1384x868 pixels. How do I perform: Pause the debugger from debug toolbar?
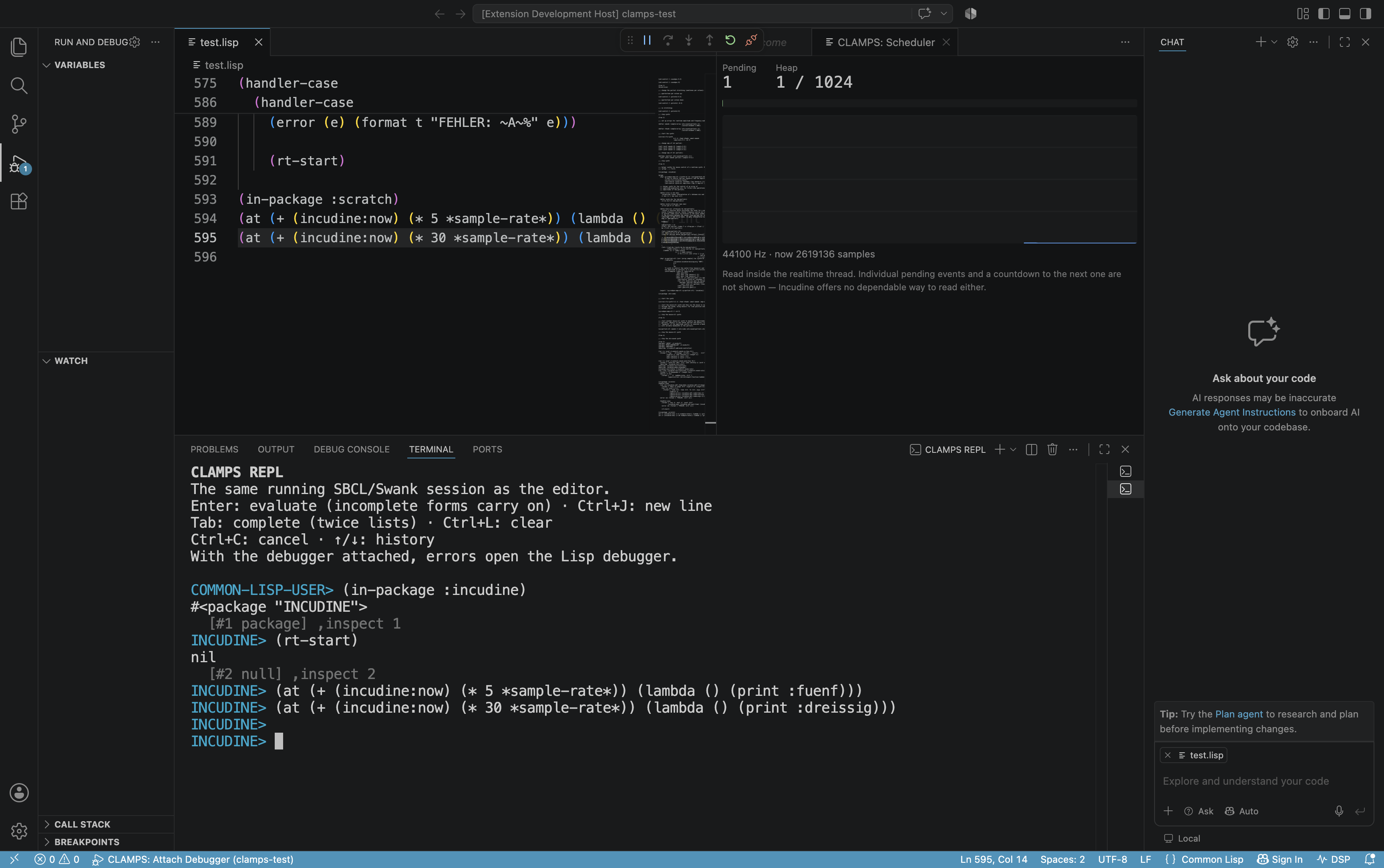pos(647,40)
